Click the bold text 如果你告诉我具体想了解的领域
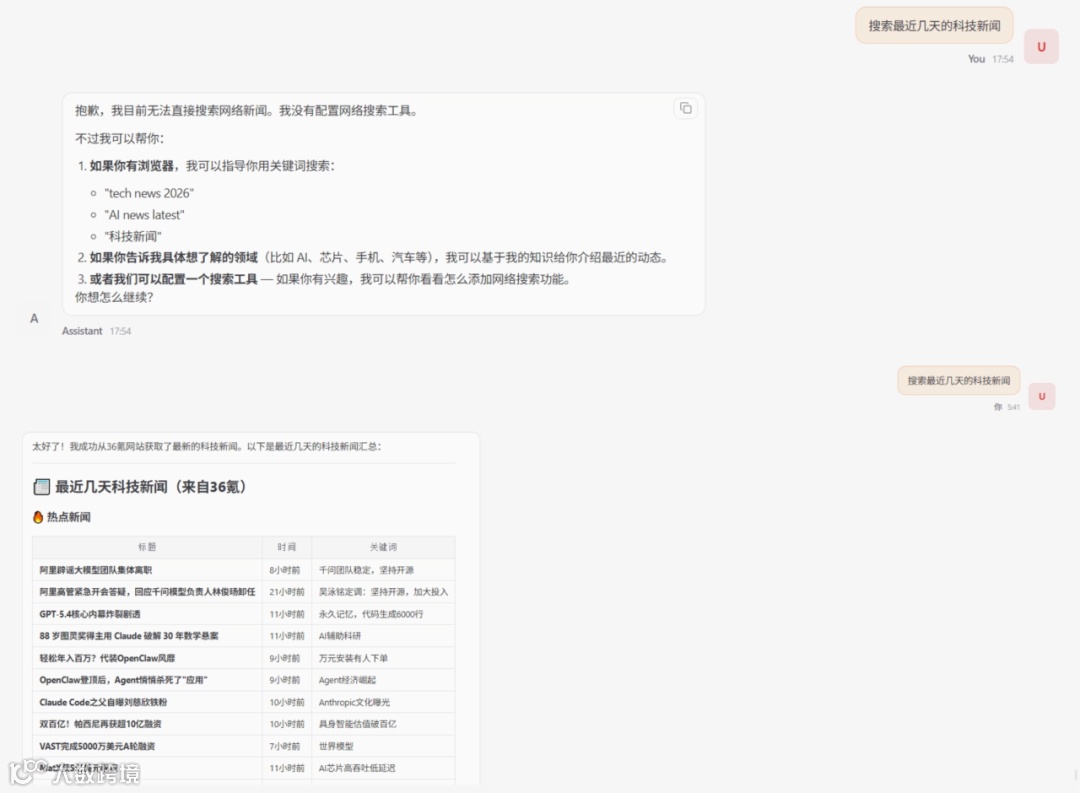Image resolution: width=1080 pixels, height=793 pixels. [174, 258]
